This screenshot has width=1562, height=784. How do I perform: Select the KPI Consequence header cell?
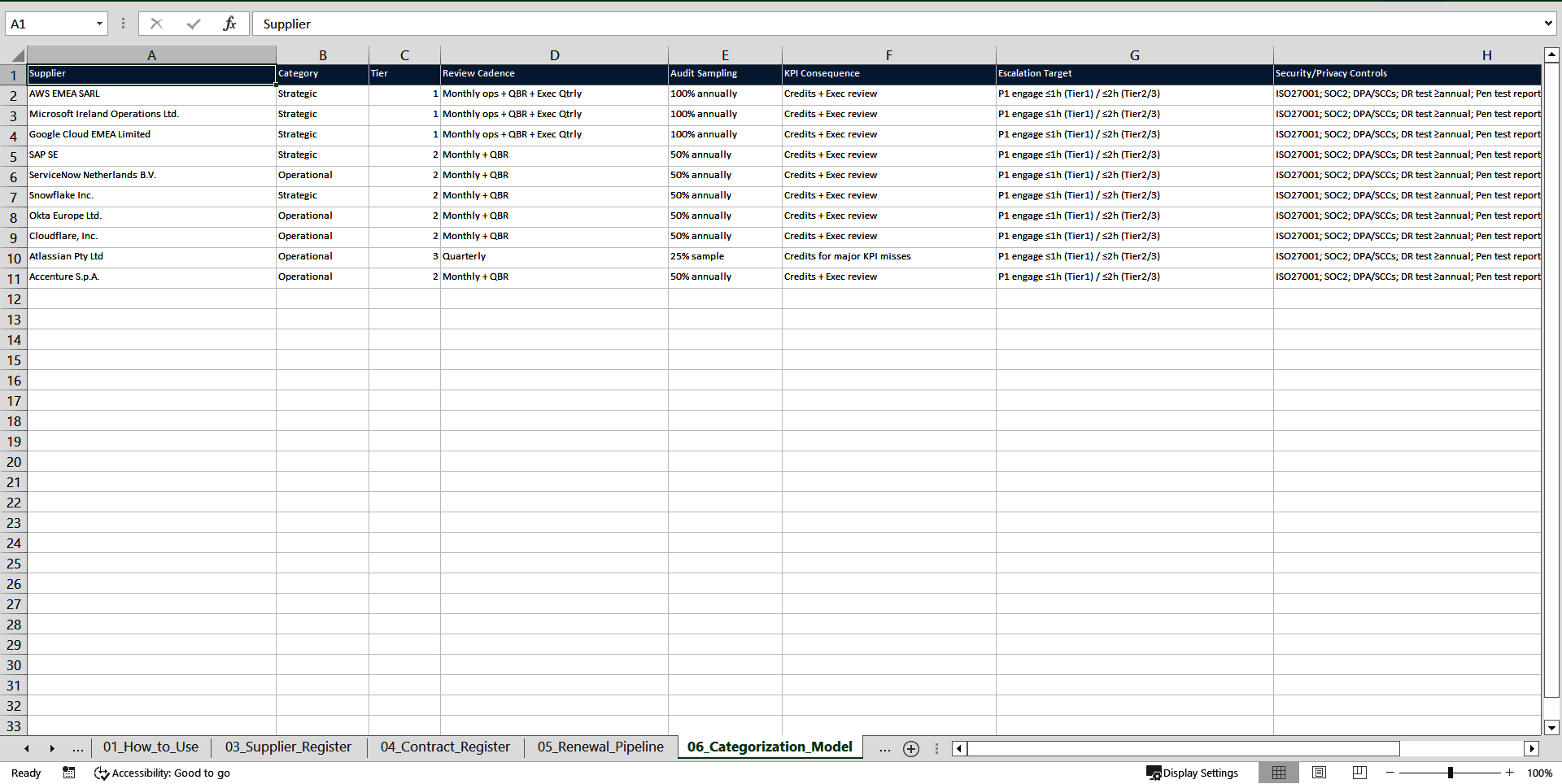coord(888,74)
